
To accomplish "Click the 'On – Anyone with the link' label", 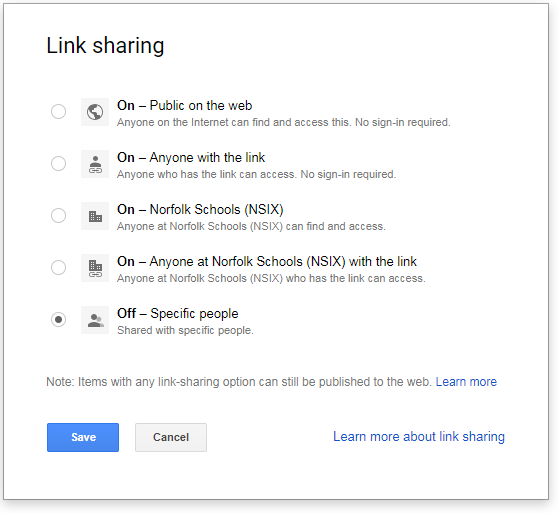I will [x=191, y=158].
